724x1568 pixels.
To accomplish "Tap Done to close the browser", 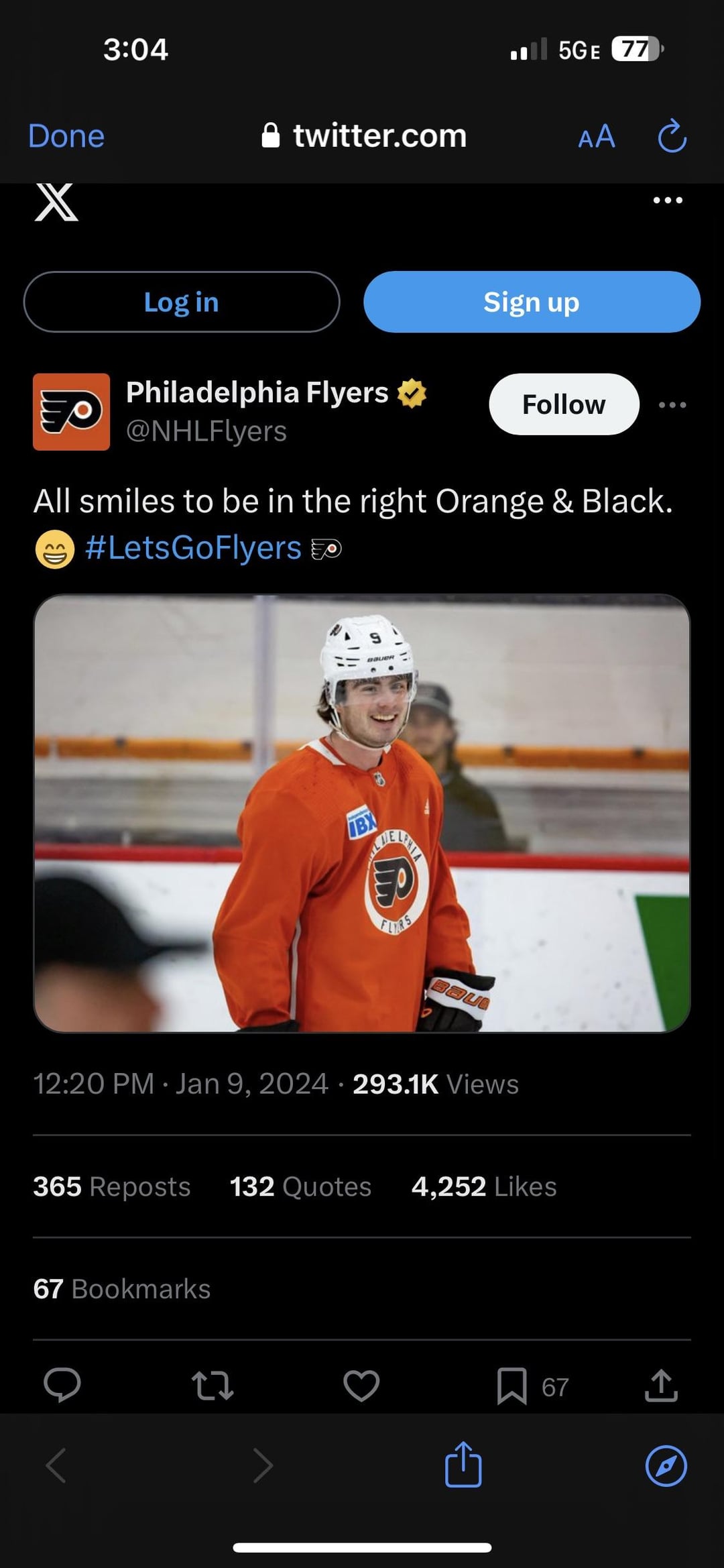I will [x=66, y=136].
